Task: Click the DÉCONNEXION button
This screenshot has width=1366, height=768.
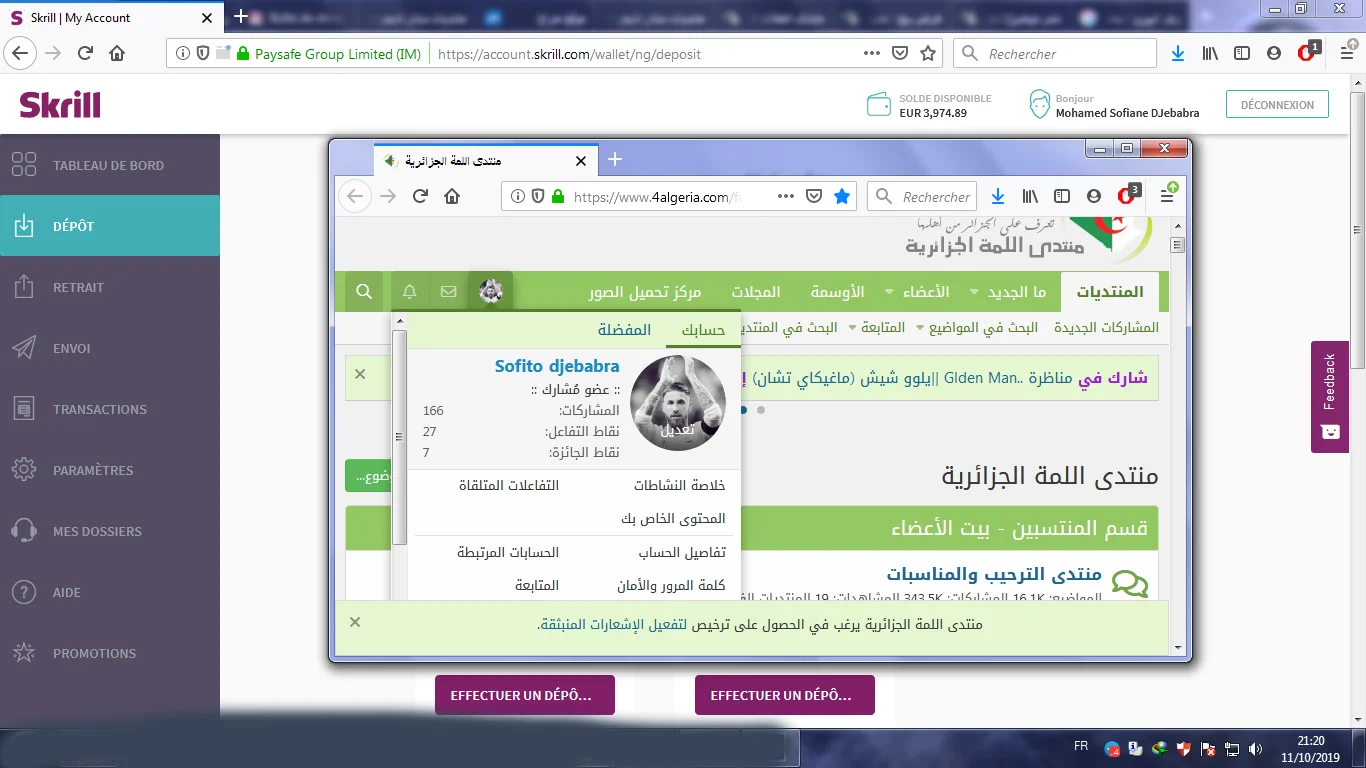Action: point(1277,105)
